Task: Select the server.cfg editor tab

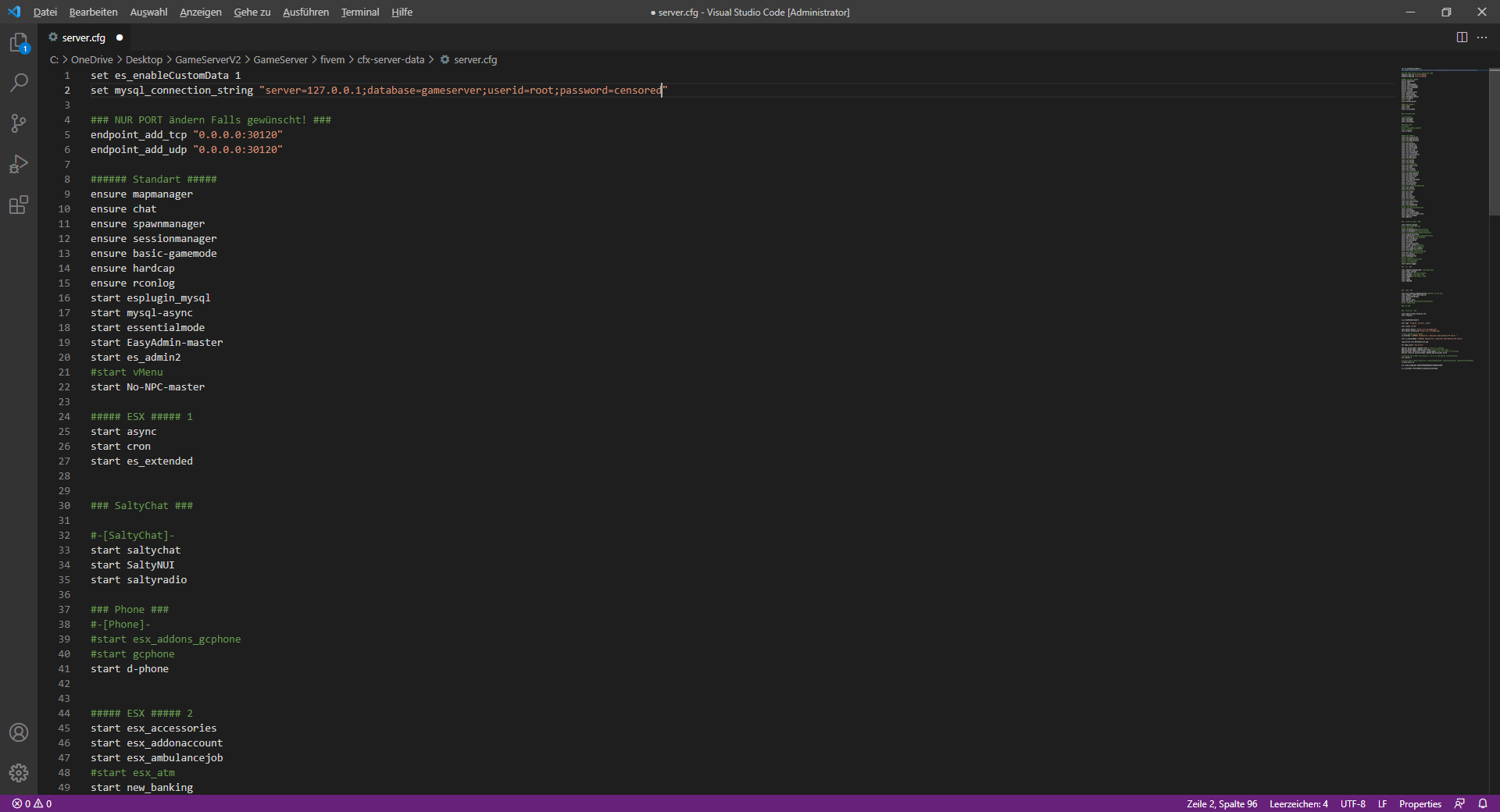Action: (86, 37)
